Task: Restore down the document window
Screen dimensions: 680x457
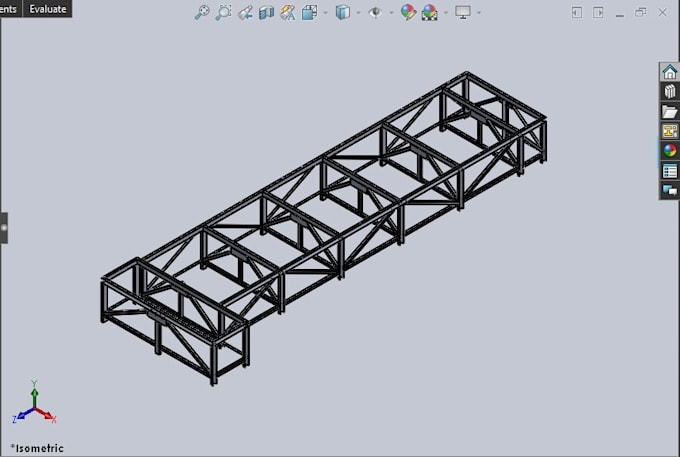Action: tap(641, 13)
